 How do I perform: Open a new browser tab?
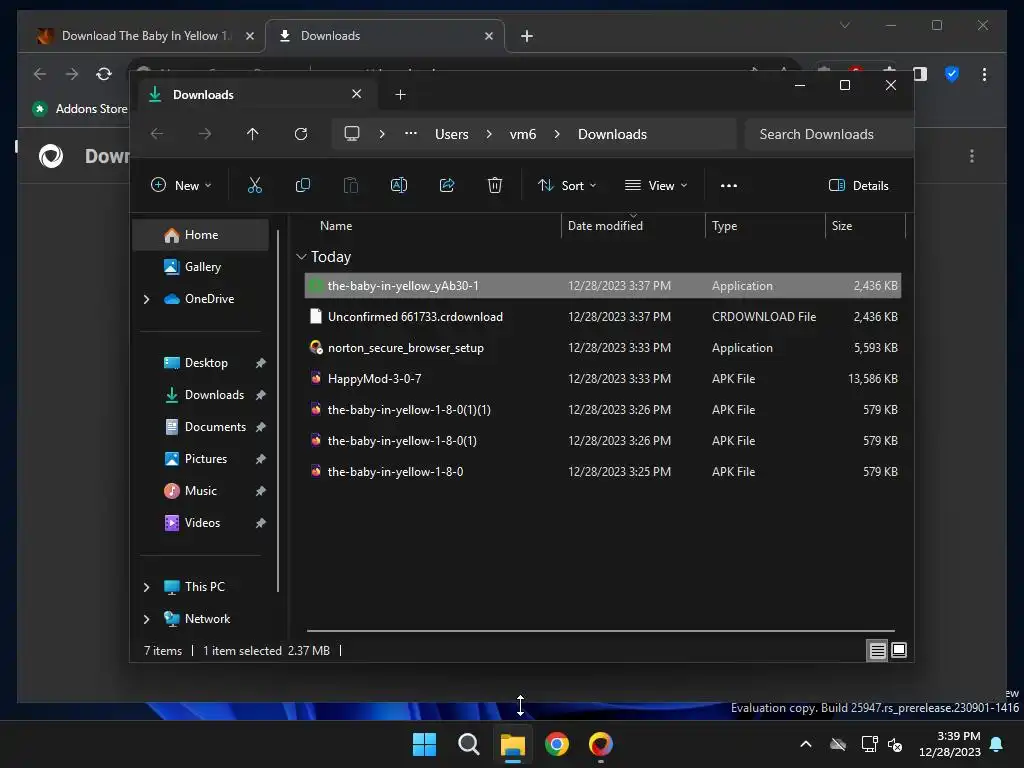[x=527, y=36]
